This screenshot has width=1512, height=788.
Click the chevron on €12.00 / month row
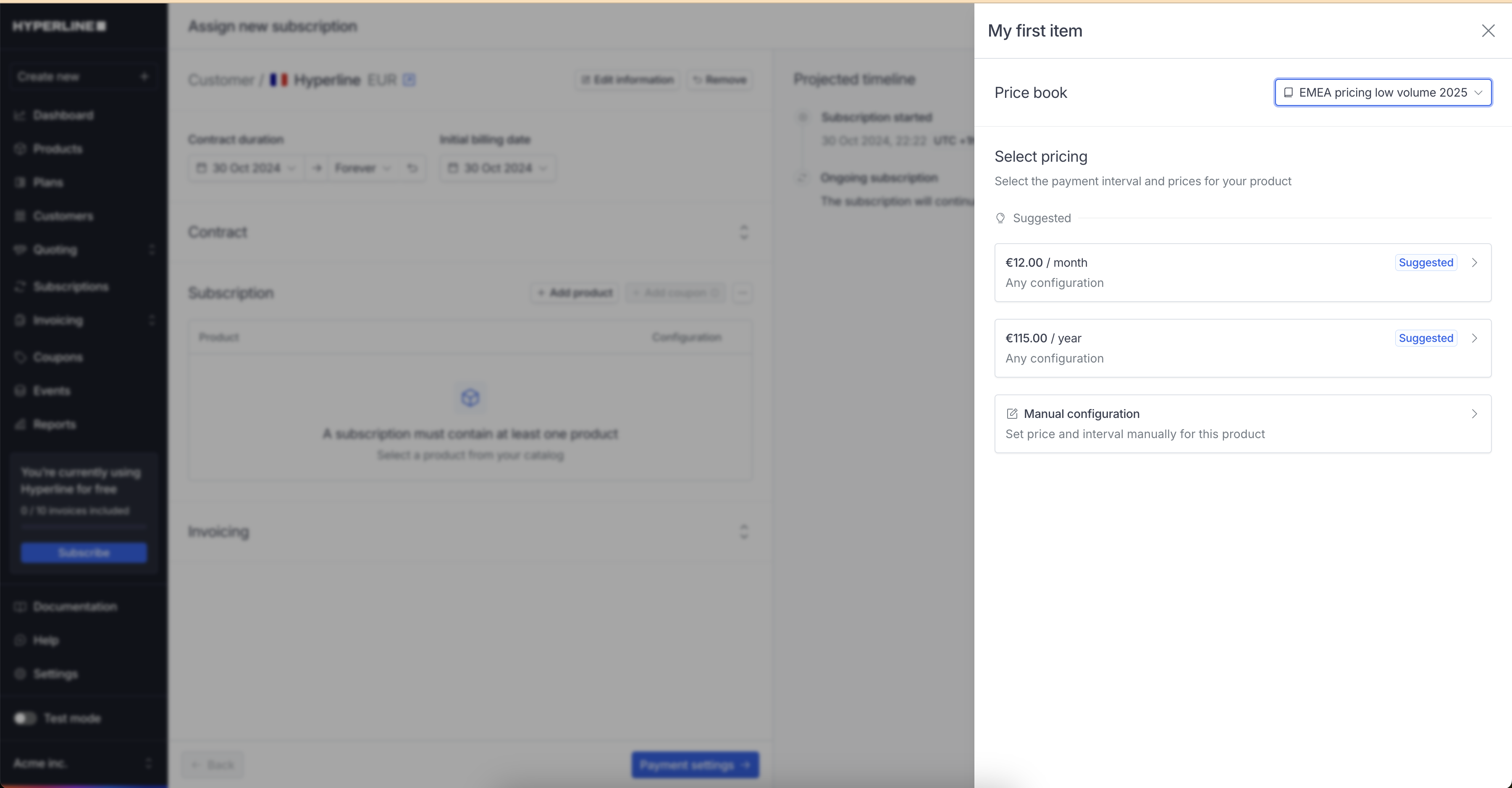(1475, 263)
